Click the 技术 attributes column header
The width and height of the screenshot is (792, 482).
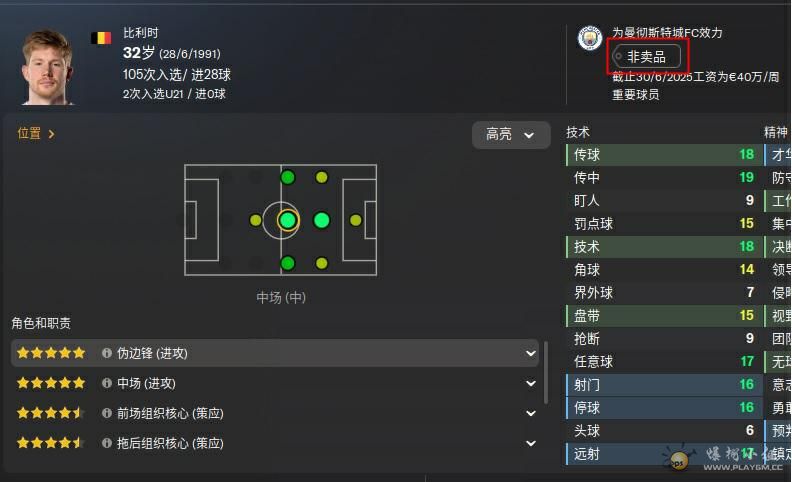click(578, 132)
